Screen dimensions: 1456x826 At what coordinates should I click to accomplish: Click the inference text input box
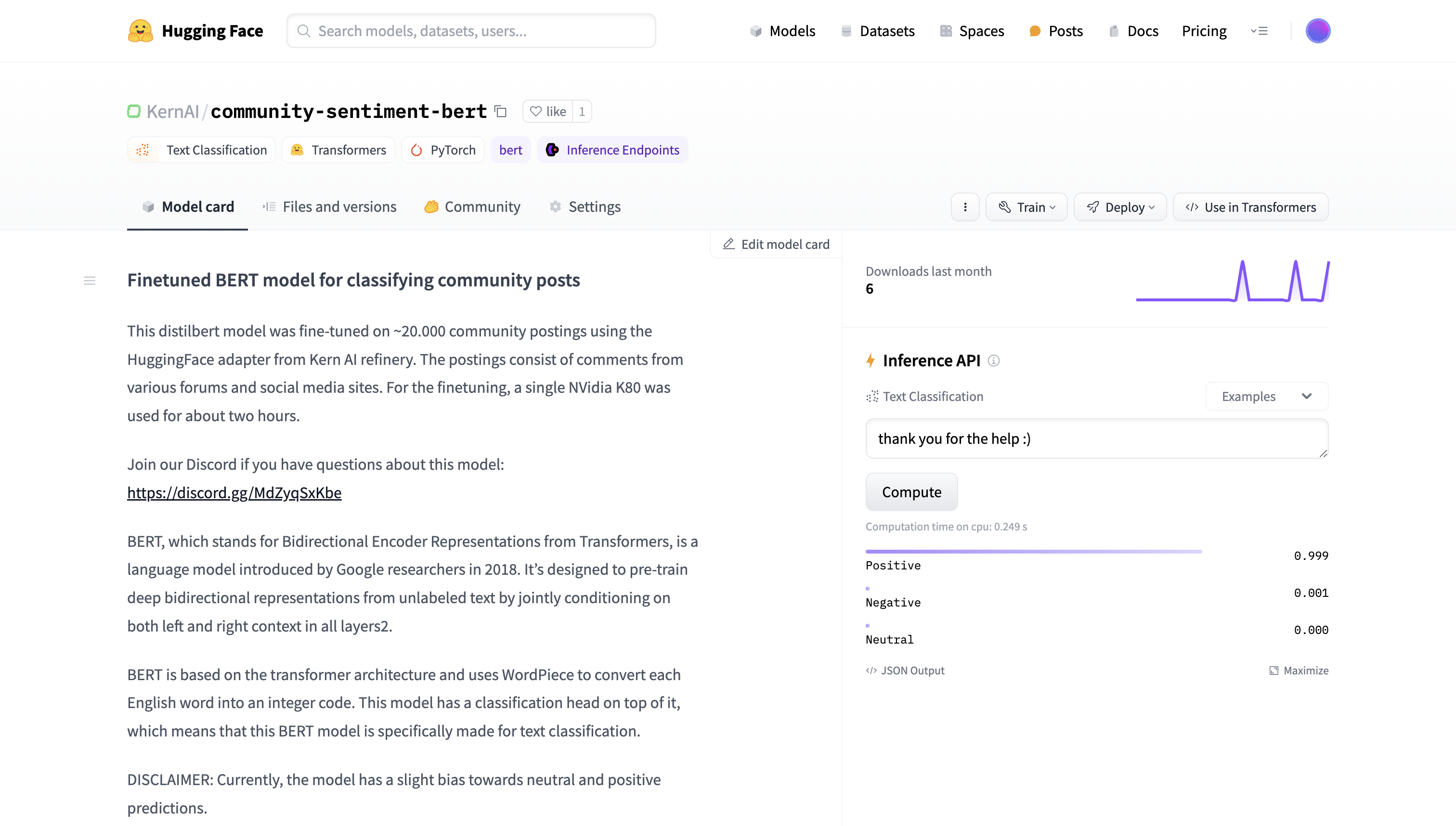[x=1097, y=439]
